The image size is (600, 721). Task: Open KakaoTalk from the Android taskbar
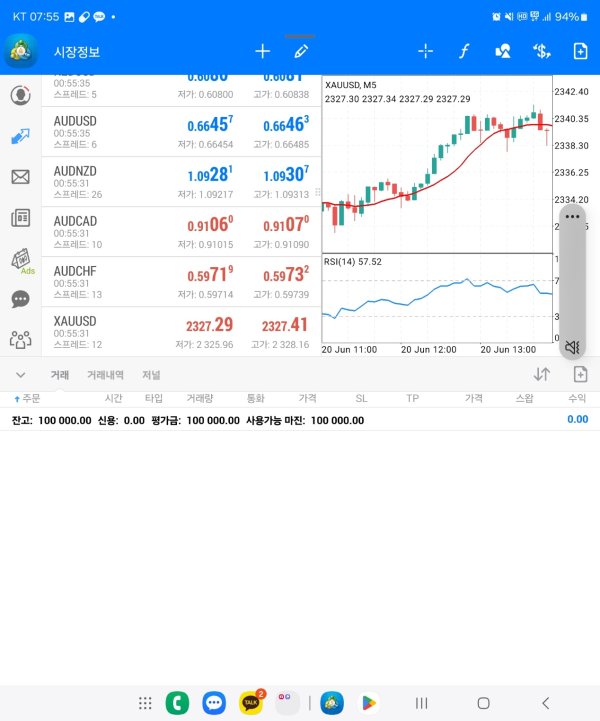pos(251,703)
